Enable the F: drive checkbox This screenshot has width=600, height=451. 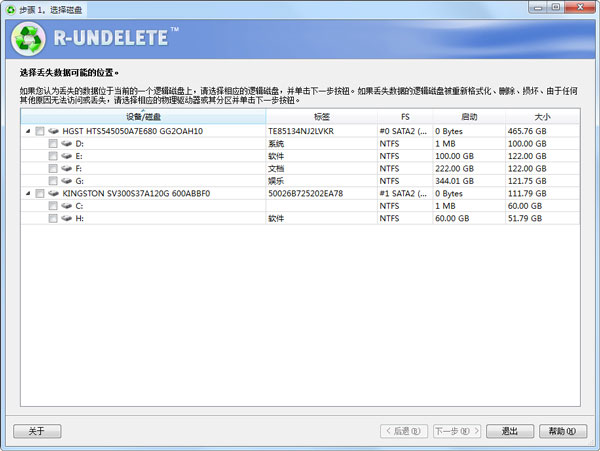pos(53,168)
